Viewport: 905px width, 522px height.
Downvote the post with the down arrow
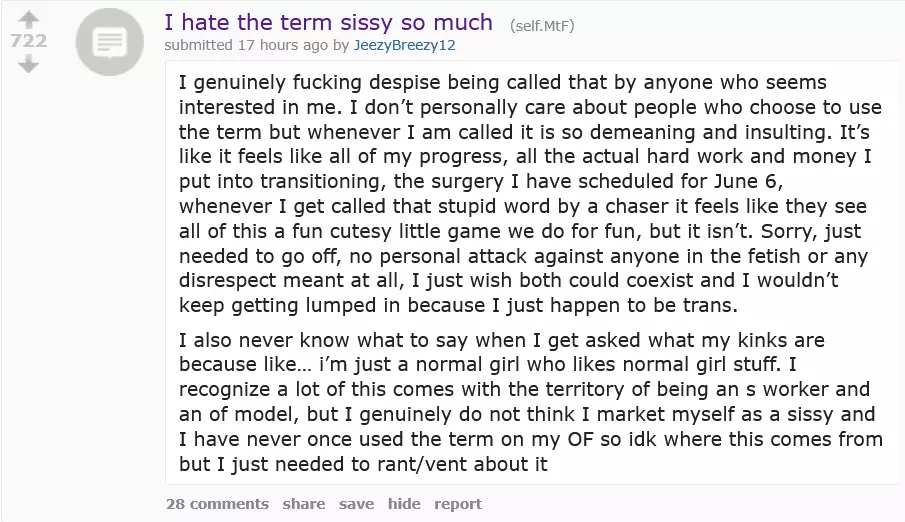pos(28,64)
